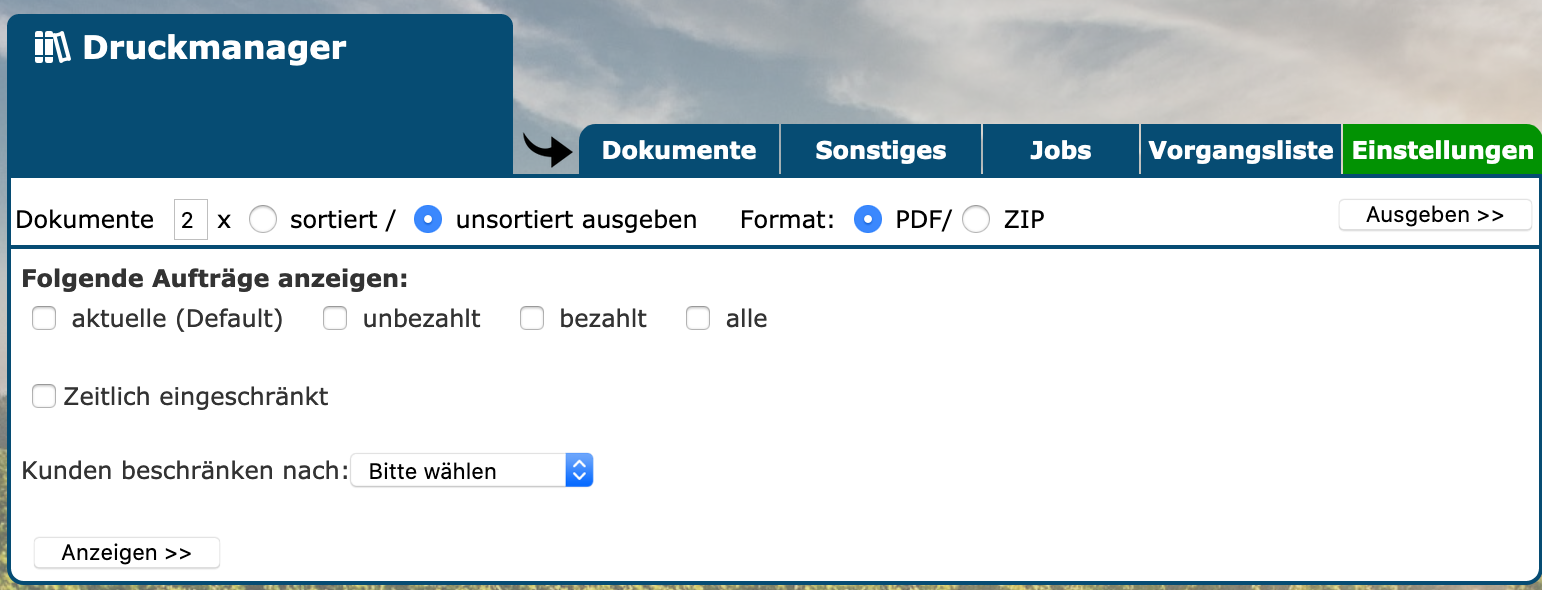Select the sortiert radio option
Viewport: 1542px width, 590px height.
(263, 220)
